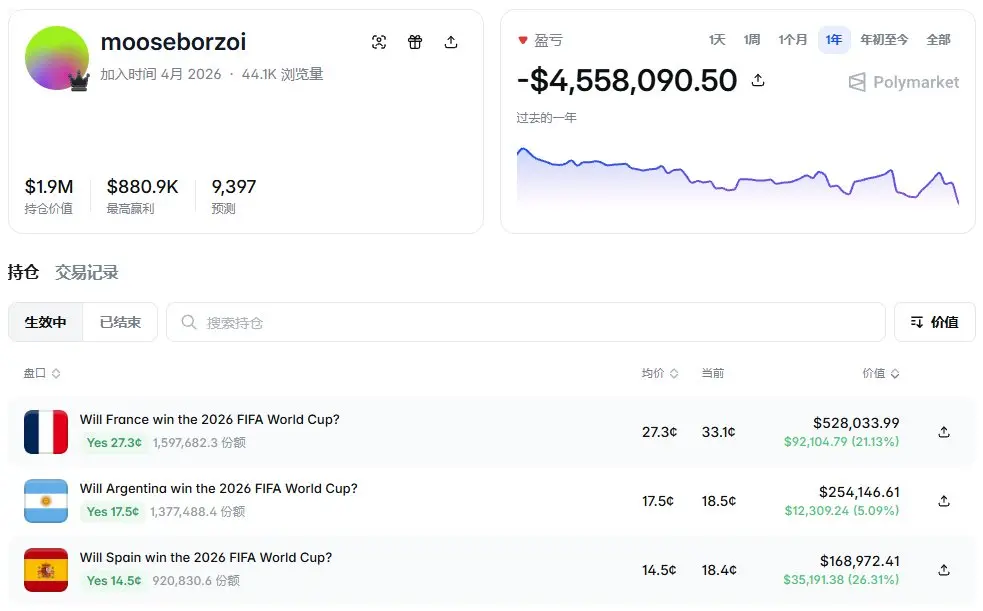Open Will France win the 2026 FIFA World Cup?
This screenshot has width=983, height=611.
point(209,419)
